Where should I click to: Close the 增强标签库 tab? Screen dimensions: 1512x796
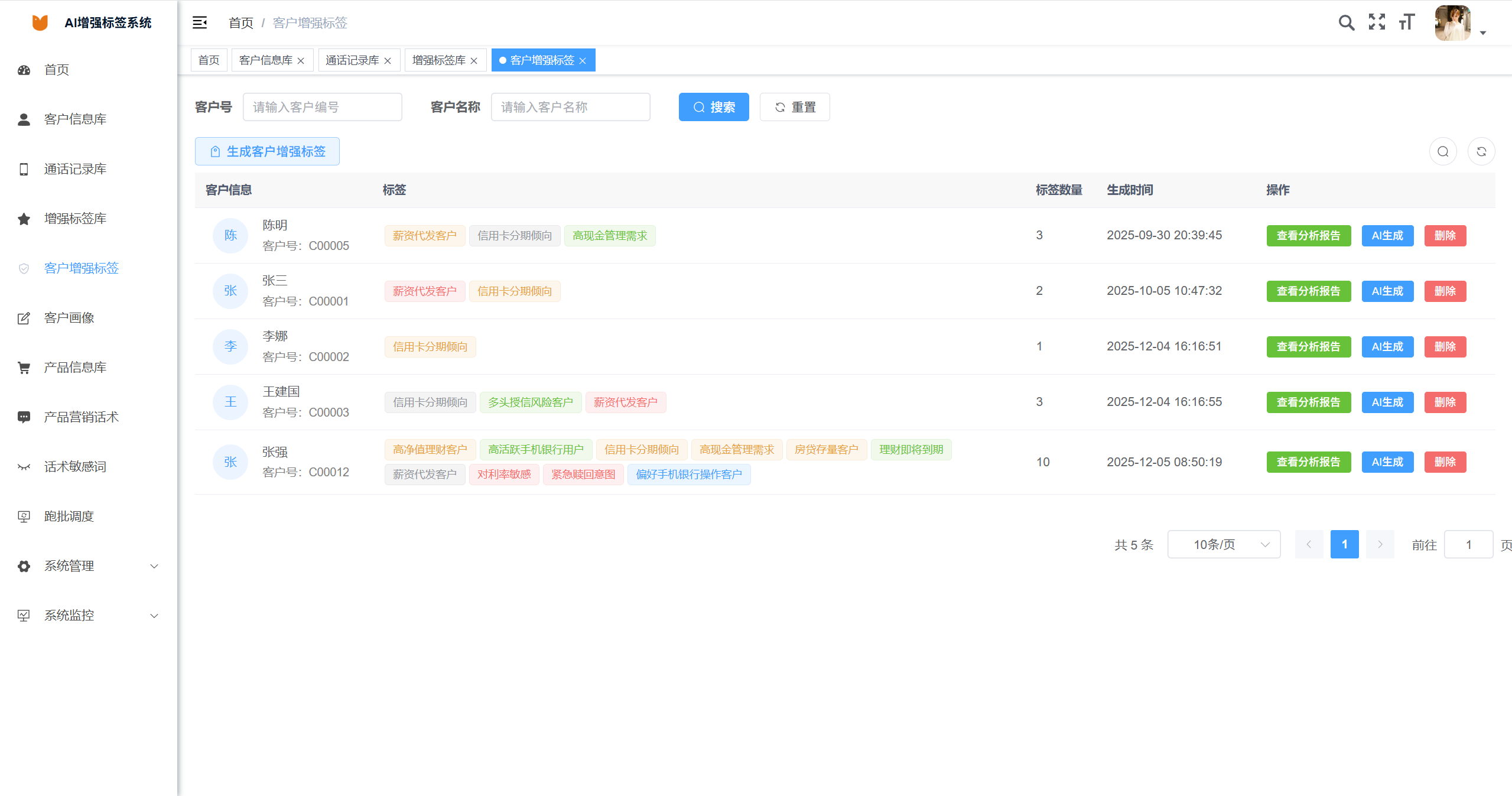click(474, 61)
